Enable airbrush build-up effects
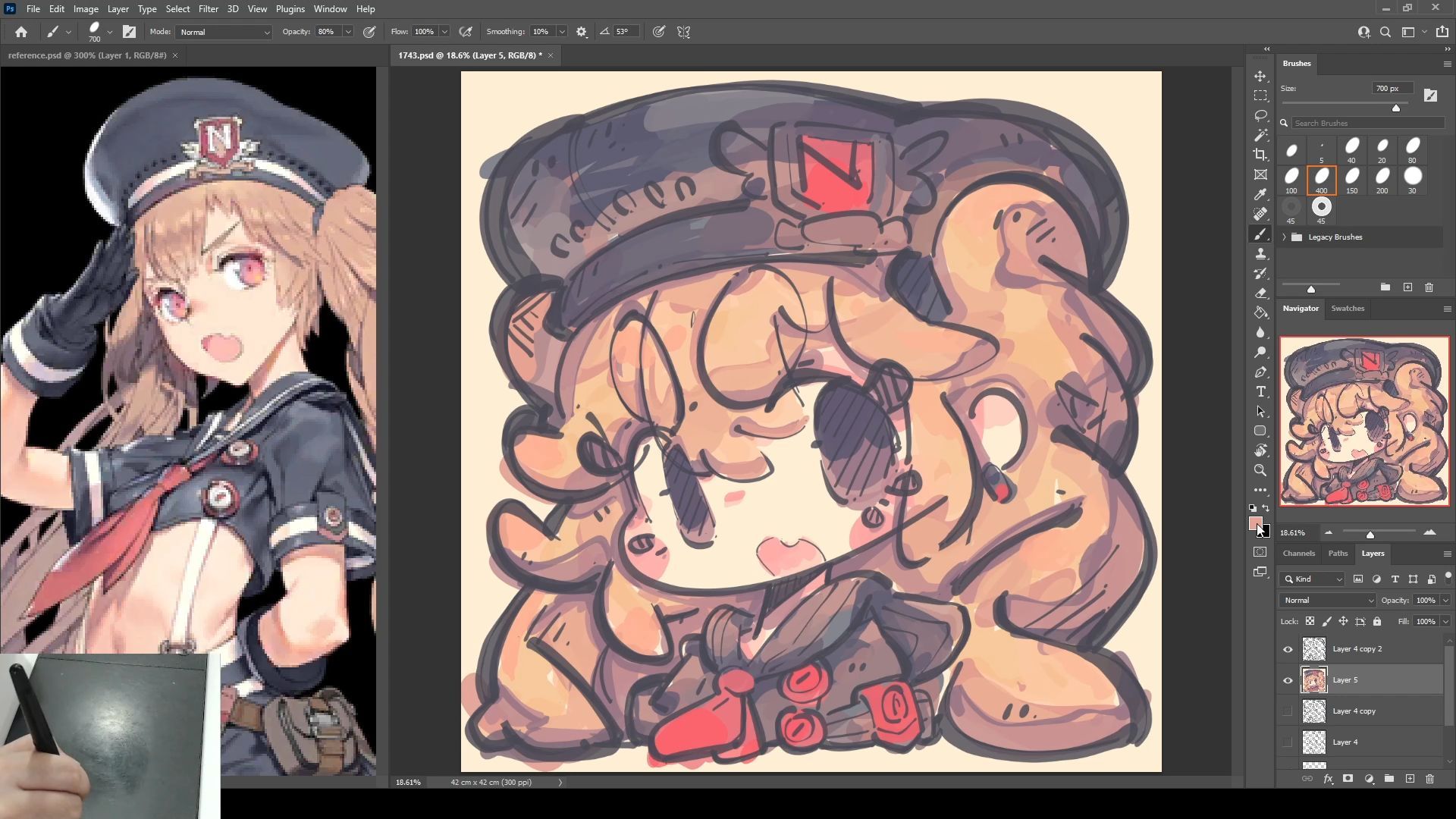The image size is (1456, 819). pos(466,32)
